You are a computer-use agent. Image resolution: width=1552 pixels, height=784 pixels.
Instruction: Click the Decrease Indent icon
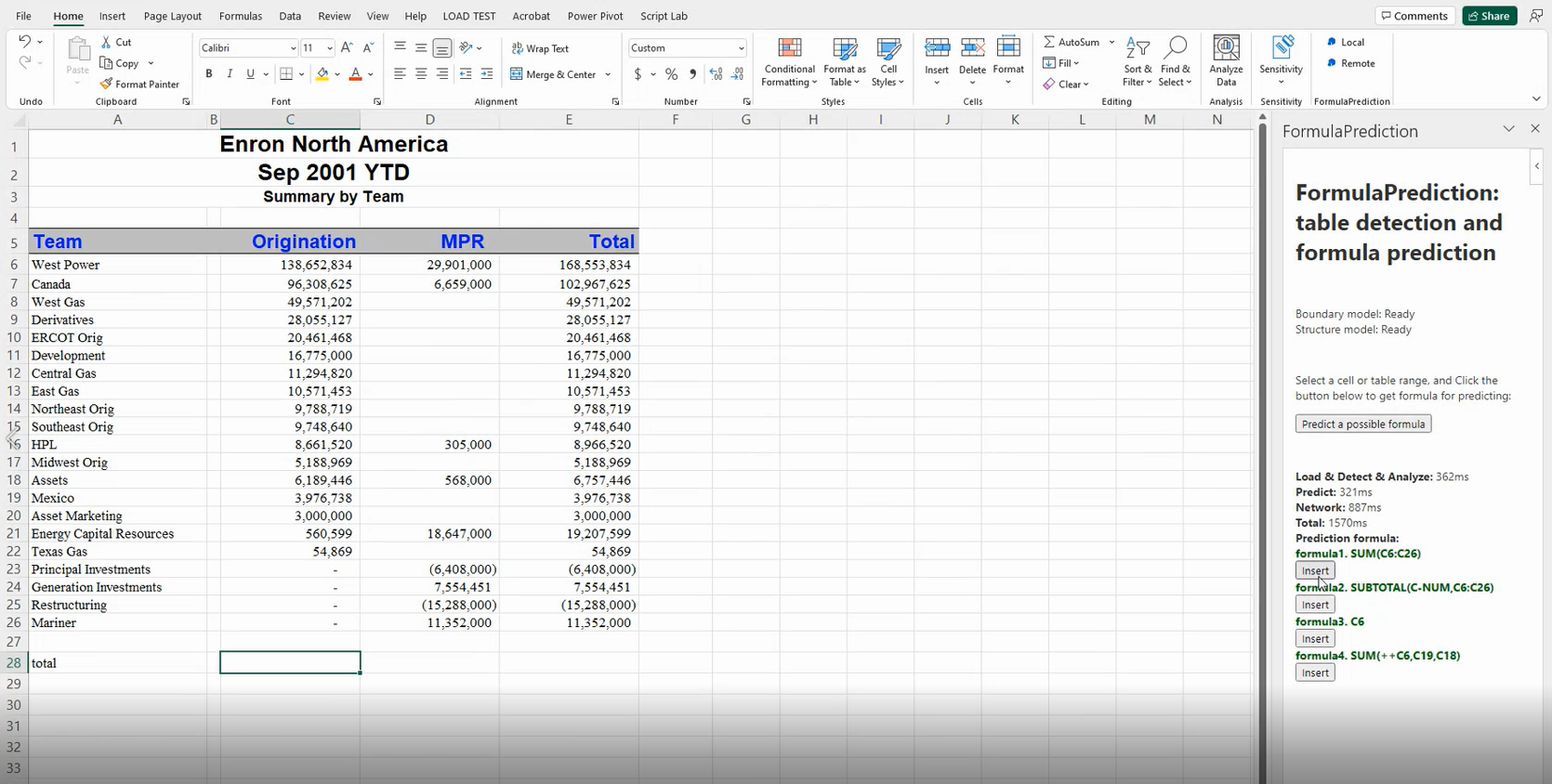[x=466, y=74]
